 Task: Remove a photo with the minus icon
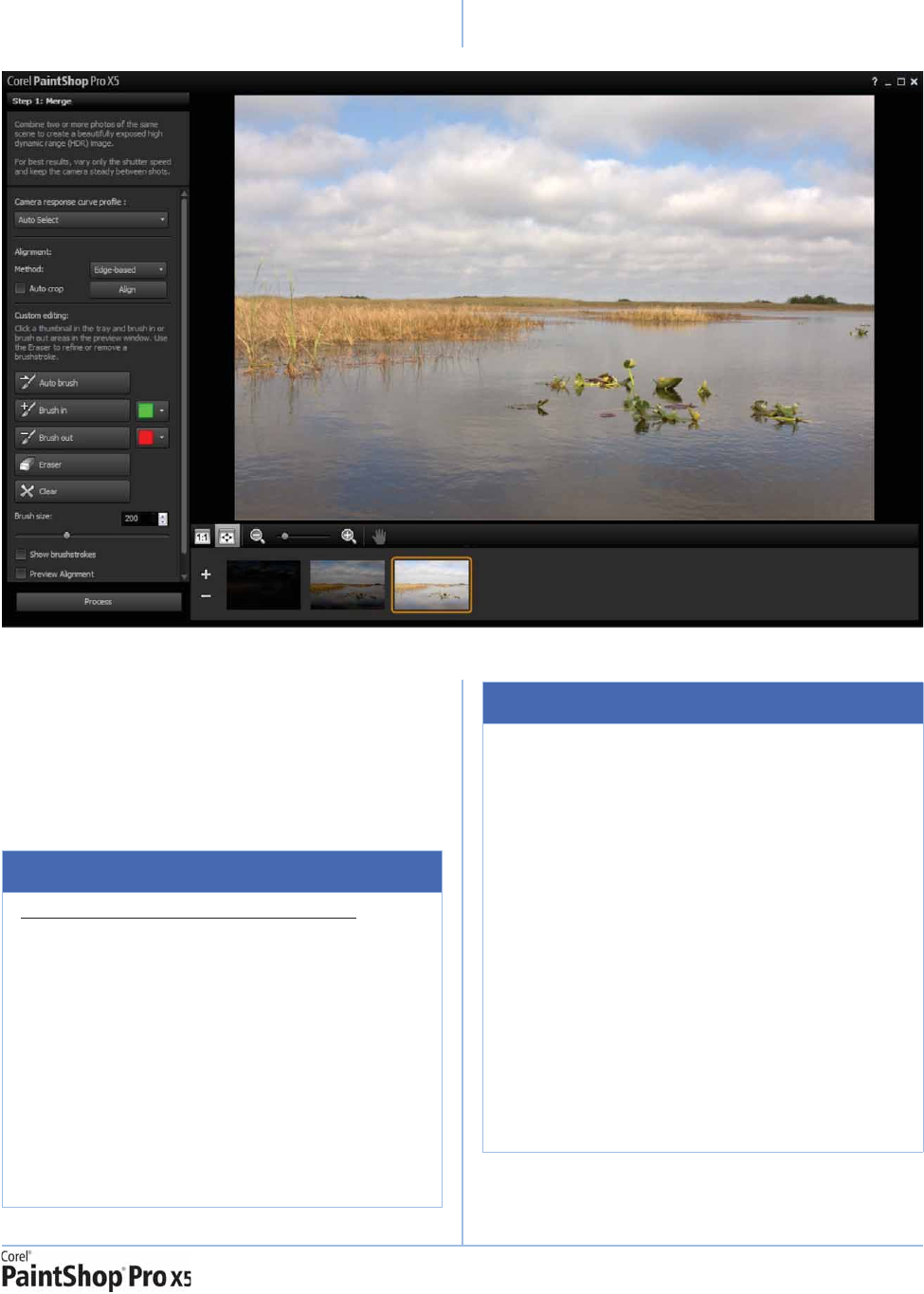click(x=206, y=595)
